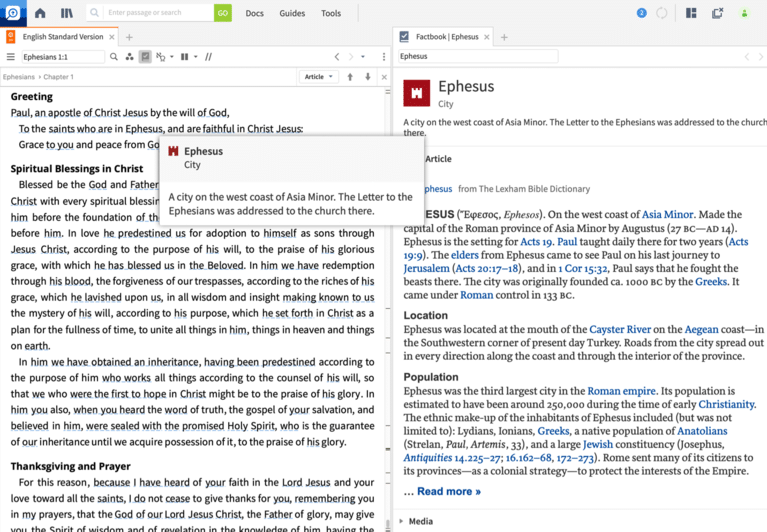Open the Guides menu
Image resolution: width=767 pixels, height=532 pixels.
coord(292,13)
